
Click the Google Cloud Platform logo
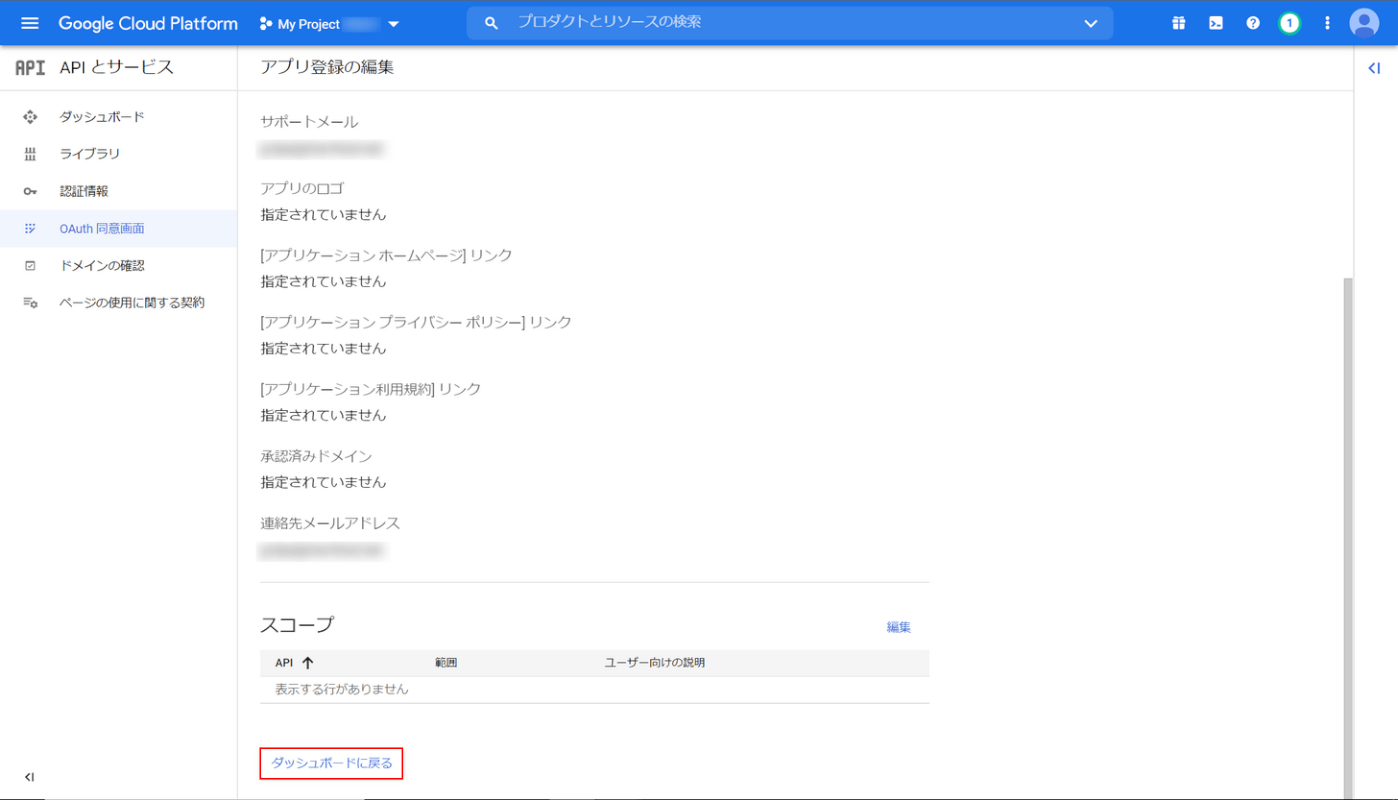click(148, 23)
